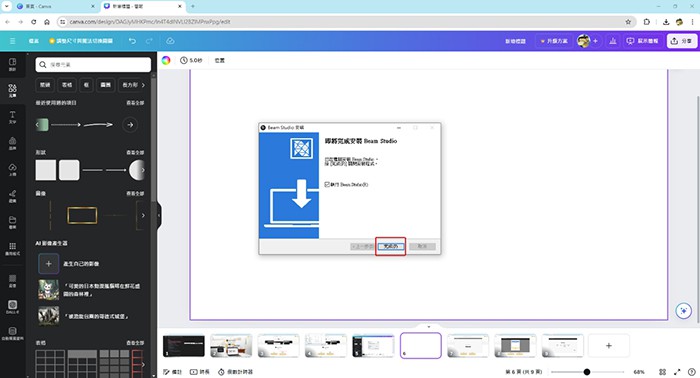Show more shapes with the row chevron
700x378 pixels.
tap(143, 170)
